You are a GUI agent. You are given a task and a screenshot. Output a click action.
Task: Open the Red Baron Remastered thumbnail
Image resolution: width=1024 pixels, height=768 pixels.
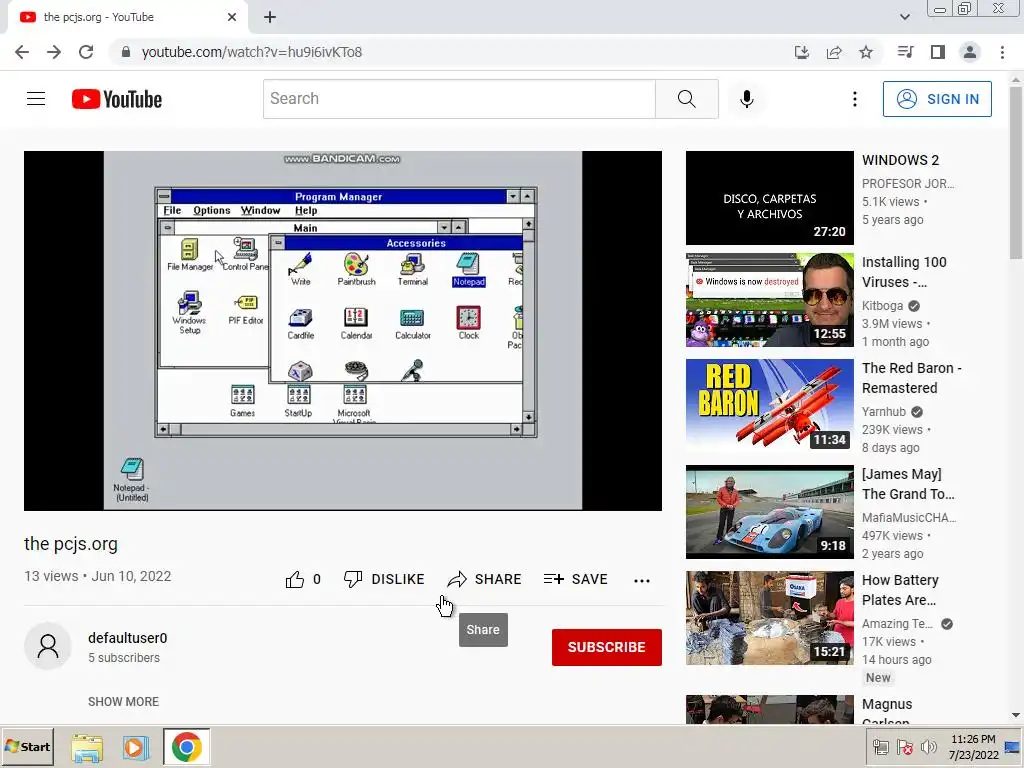(x=769, y=406)
